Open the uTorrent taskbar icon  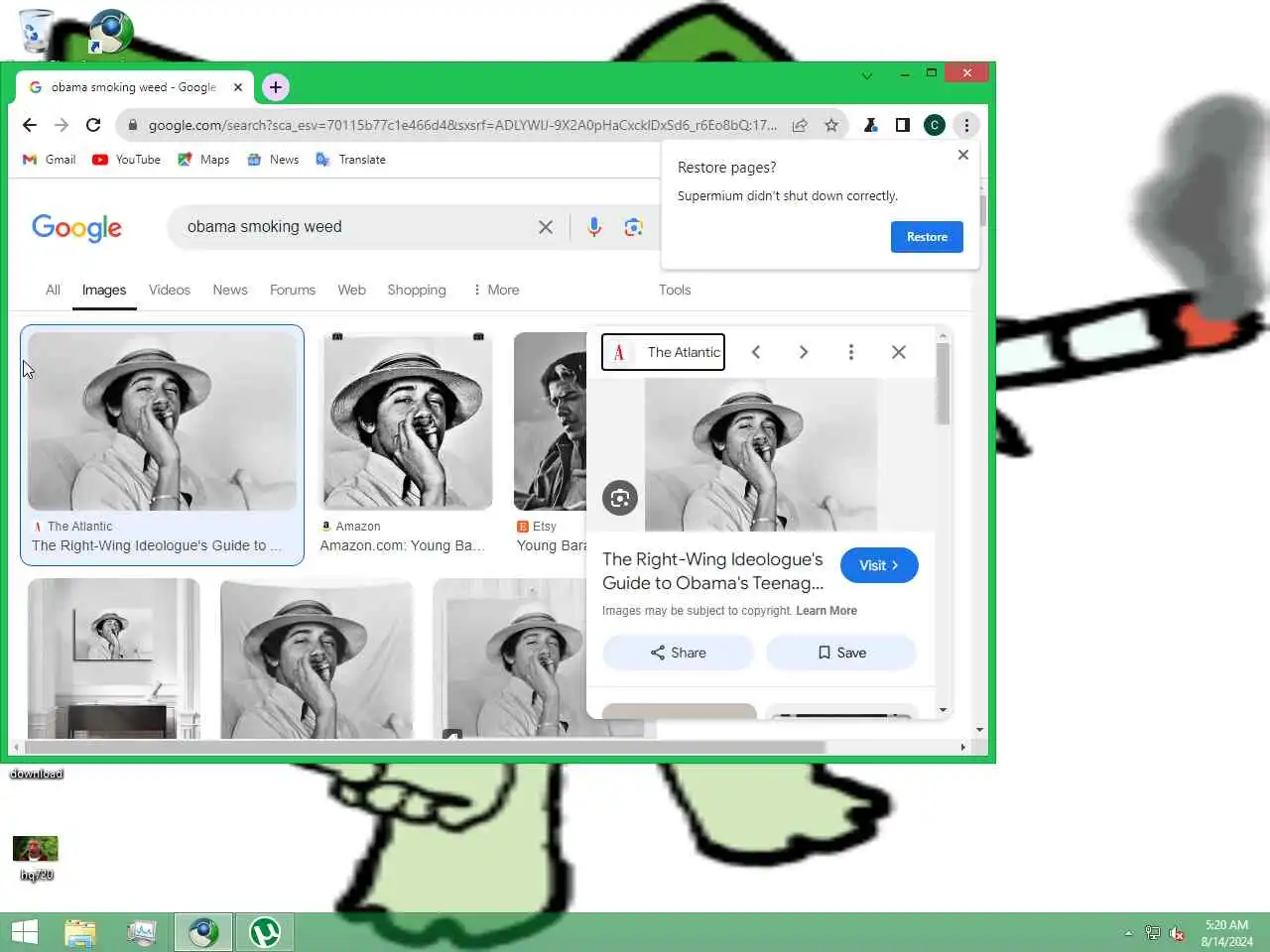264,932
